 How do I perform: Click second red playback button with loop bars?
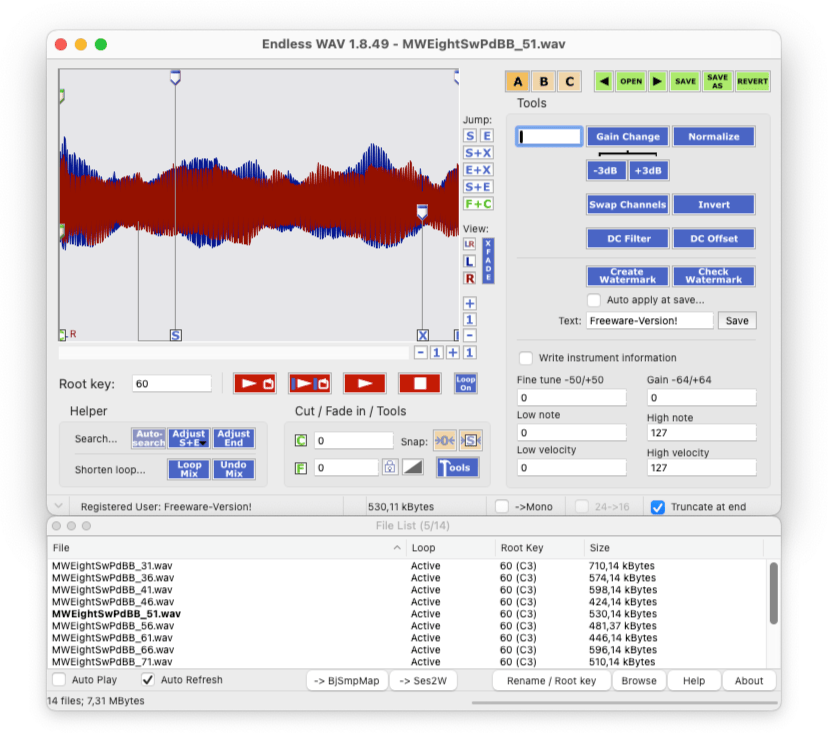pyautogui.click(x=310, y=383)
